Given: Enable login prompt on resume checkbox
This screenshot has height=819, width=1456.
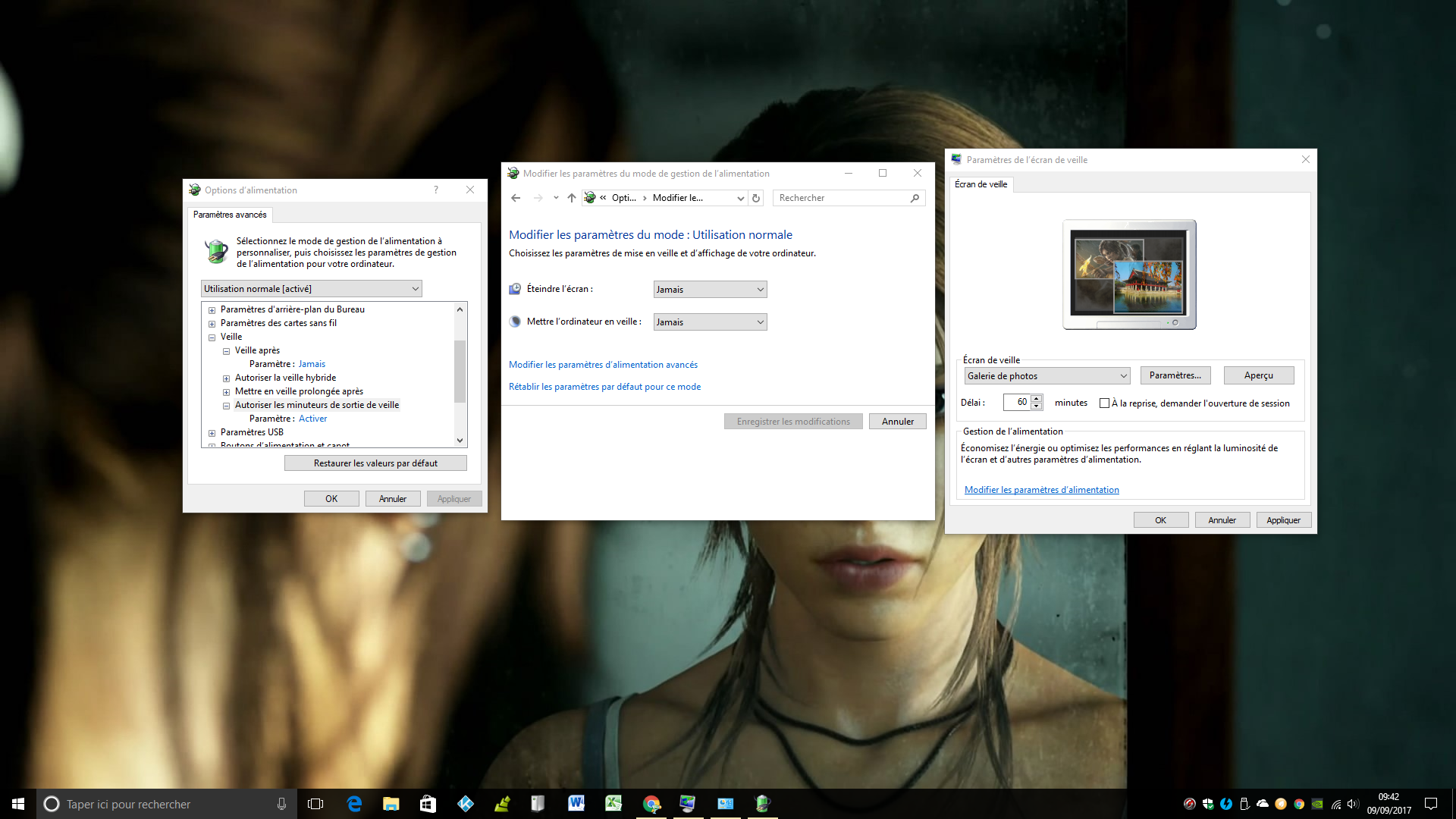Looking at the screenshot, I should click(1104, 403).
